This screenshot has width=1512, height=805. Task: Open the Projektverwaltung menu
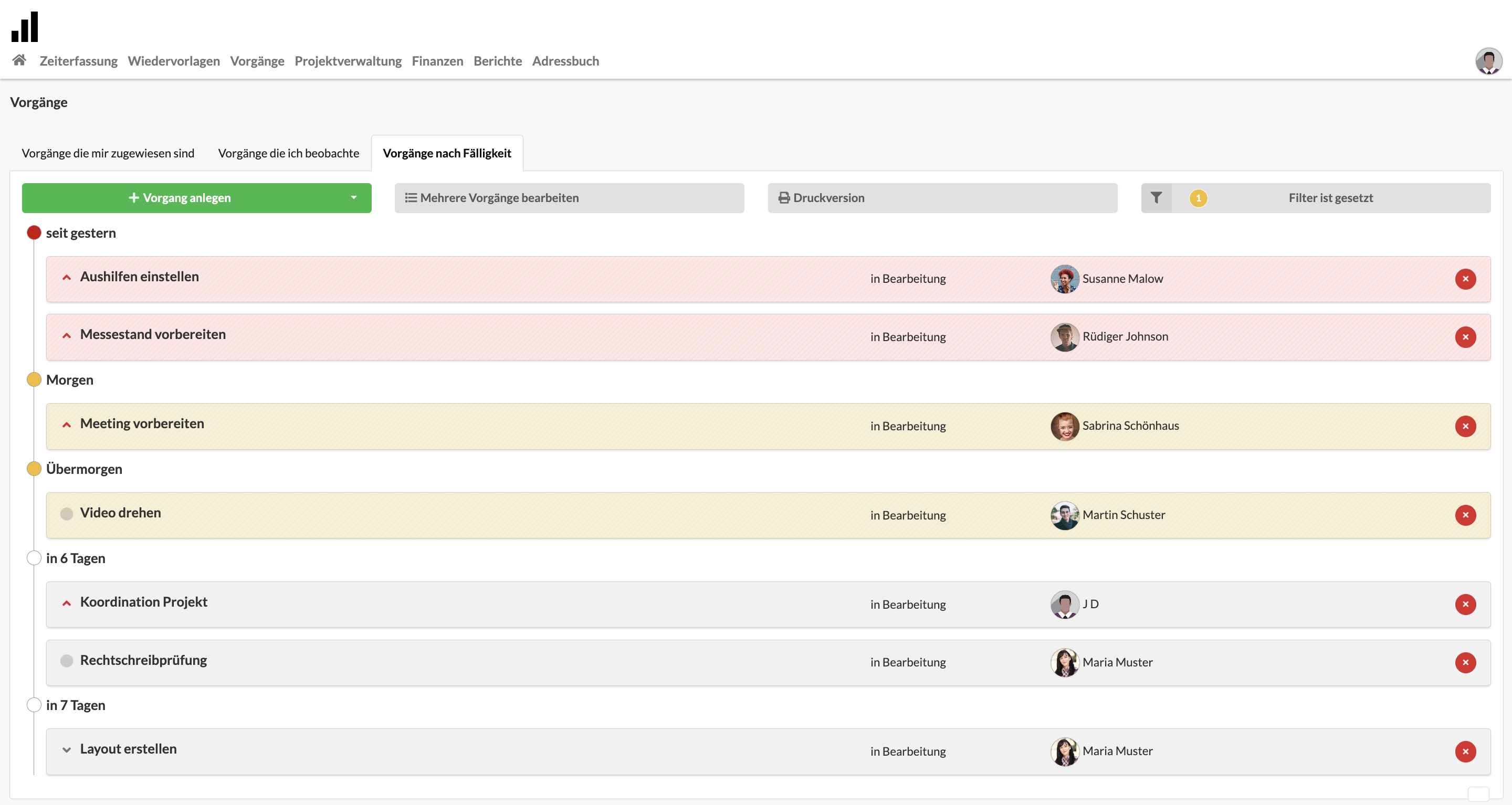click(x=348, y=61)
